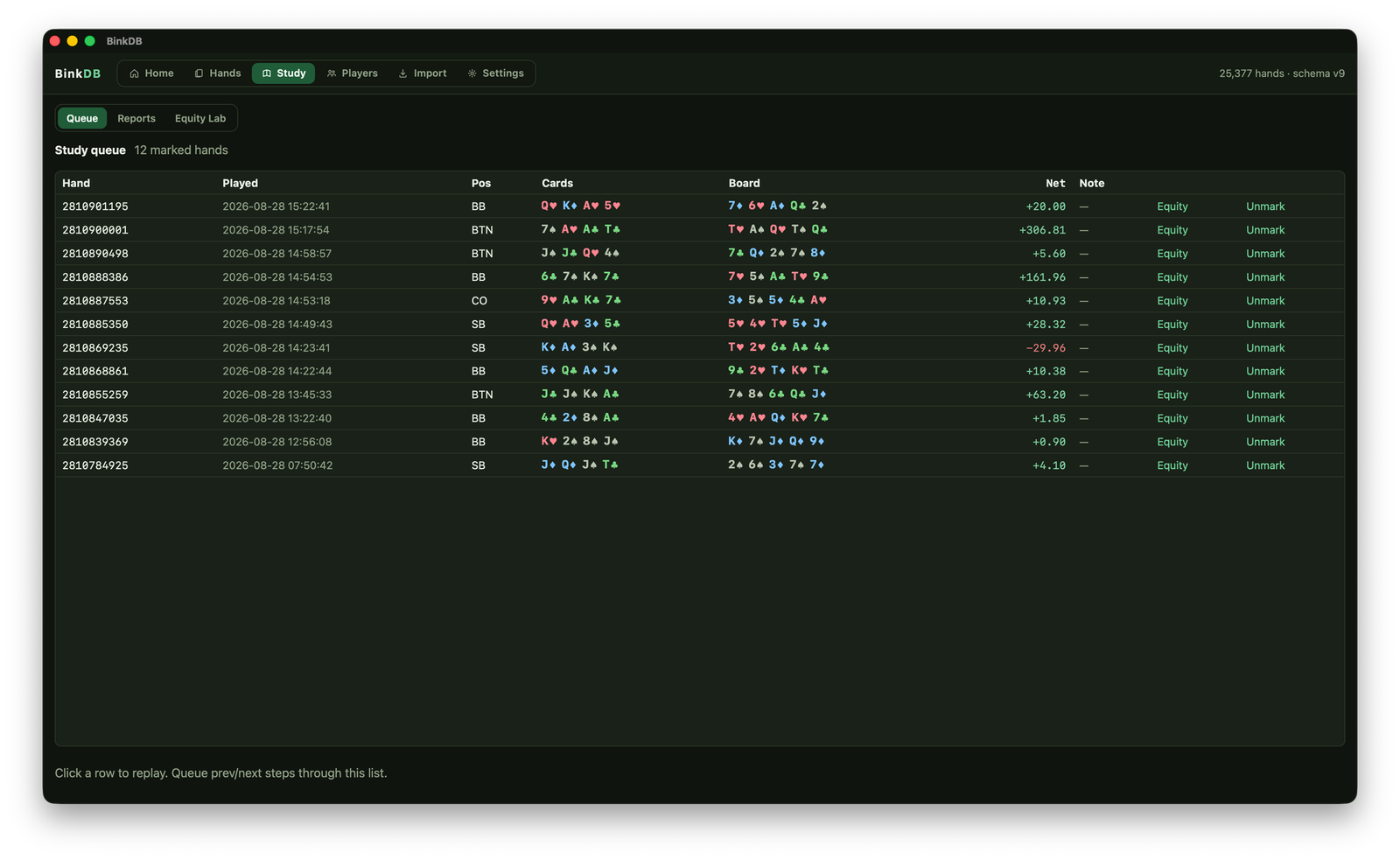The image size is (1400, 860).
Task: Unmark hand 2810847035
Action: [x=1265, y=418]
